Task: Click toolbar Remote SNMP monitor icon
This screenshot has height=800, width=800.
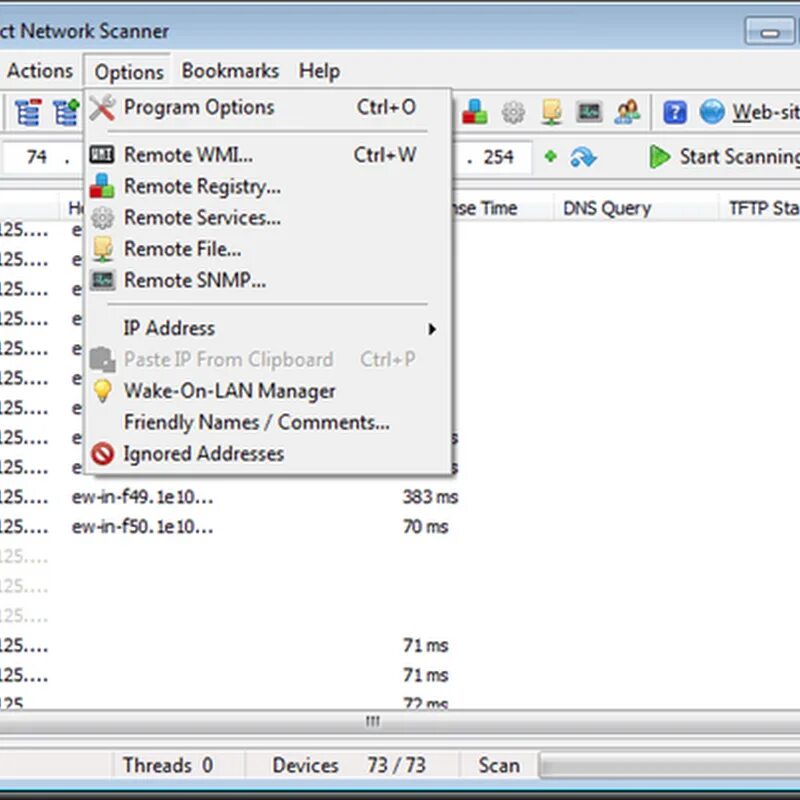Action: (589, 112)
